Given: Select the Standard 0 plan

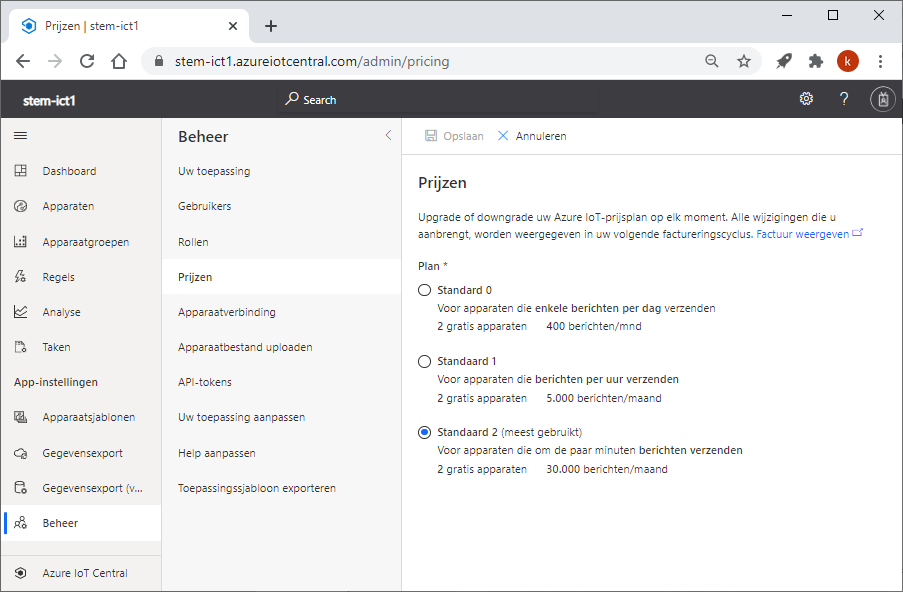Looking at the screenshot, I should 424,290.
